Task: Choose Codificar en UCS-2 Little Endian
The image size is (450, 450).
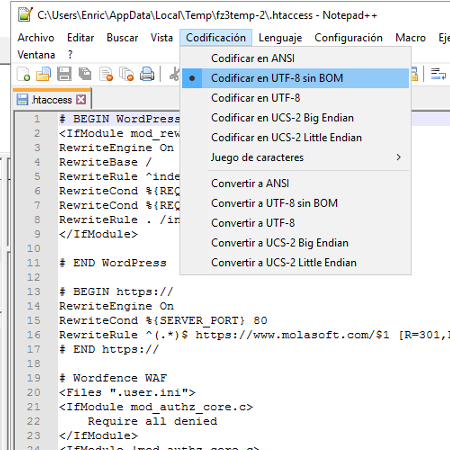Action: [295, 137]
